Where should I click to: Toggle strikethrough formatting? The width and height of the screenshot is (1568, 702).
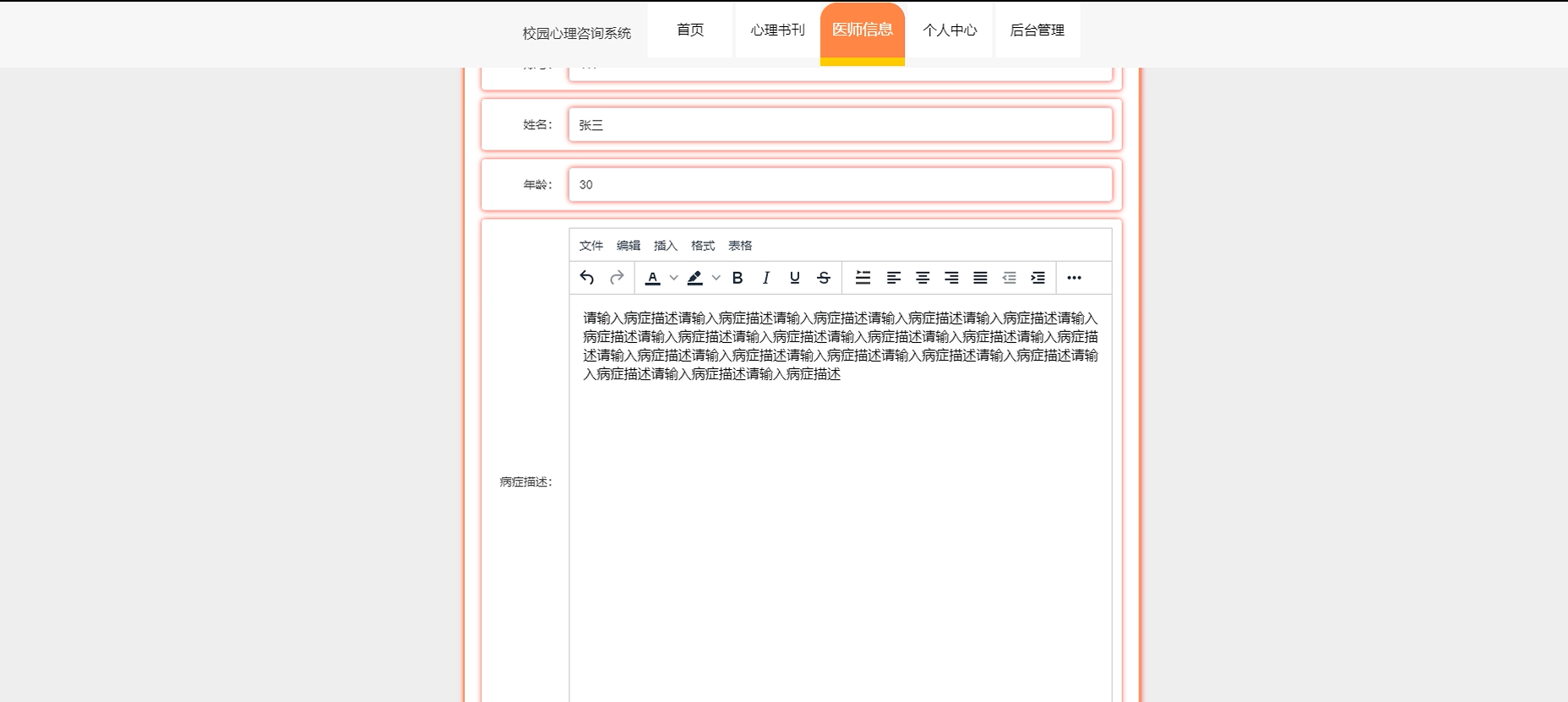[824, 277]
